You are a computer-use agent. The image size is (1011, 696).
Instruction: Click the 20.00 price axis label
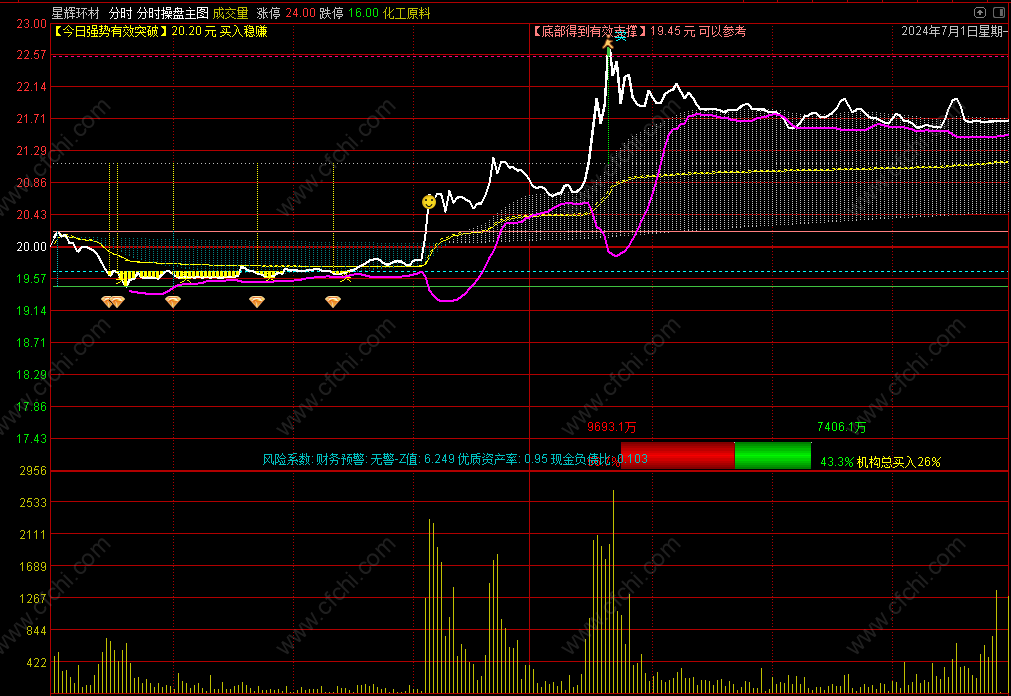tap(32, 246)
